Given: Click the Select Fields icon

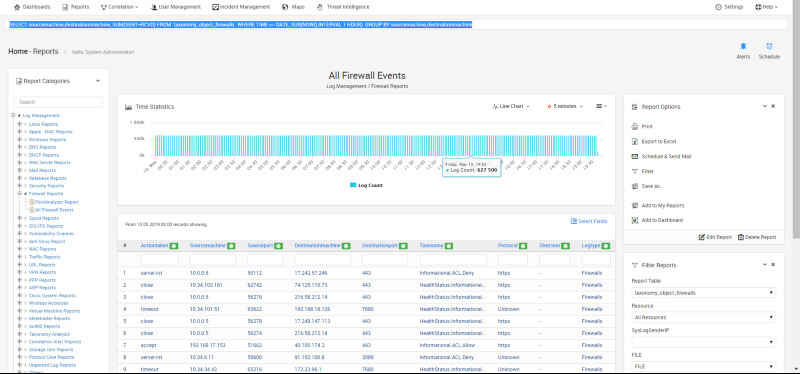Looking at the screenshot, I should tap(573, 221).
